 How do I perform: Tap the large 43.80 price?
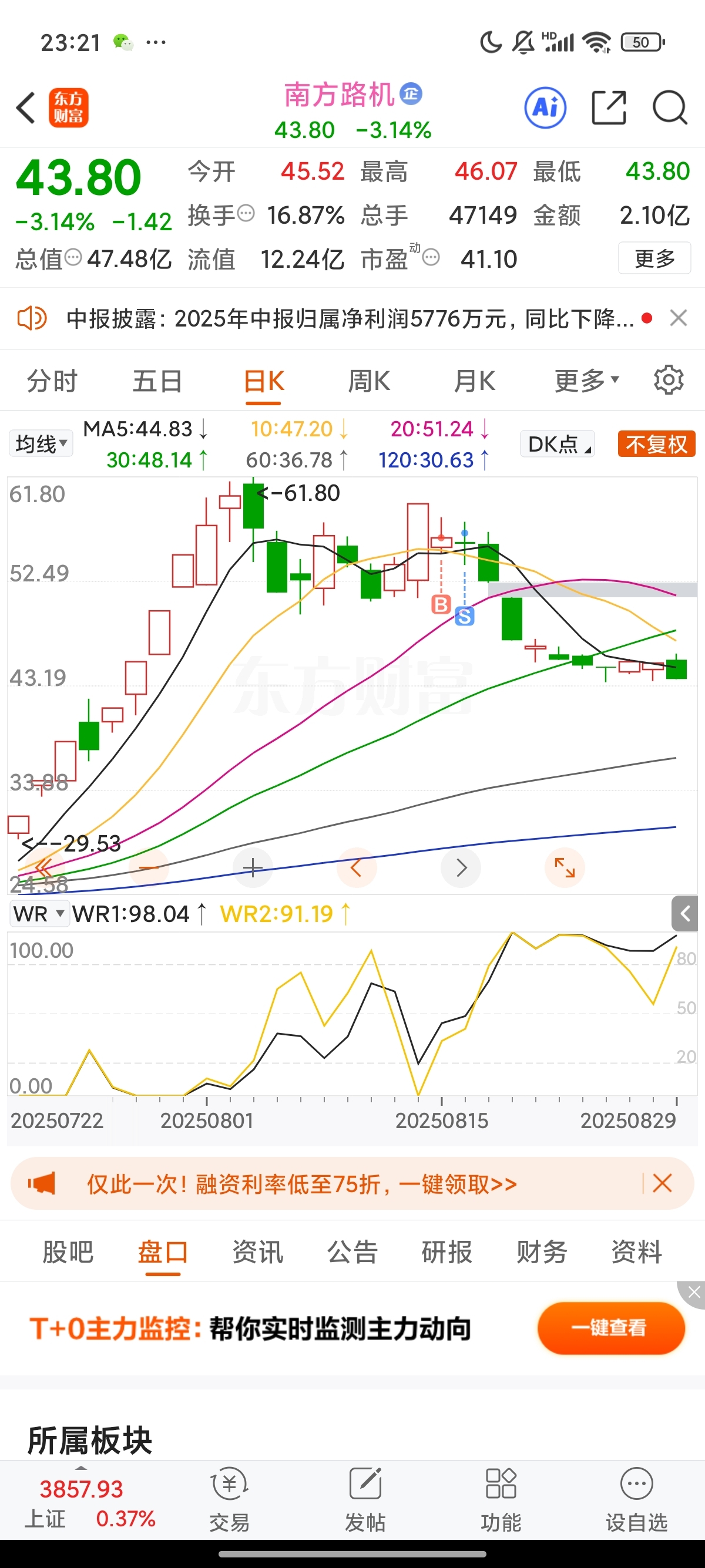pos(78,178)
